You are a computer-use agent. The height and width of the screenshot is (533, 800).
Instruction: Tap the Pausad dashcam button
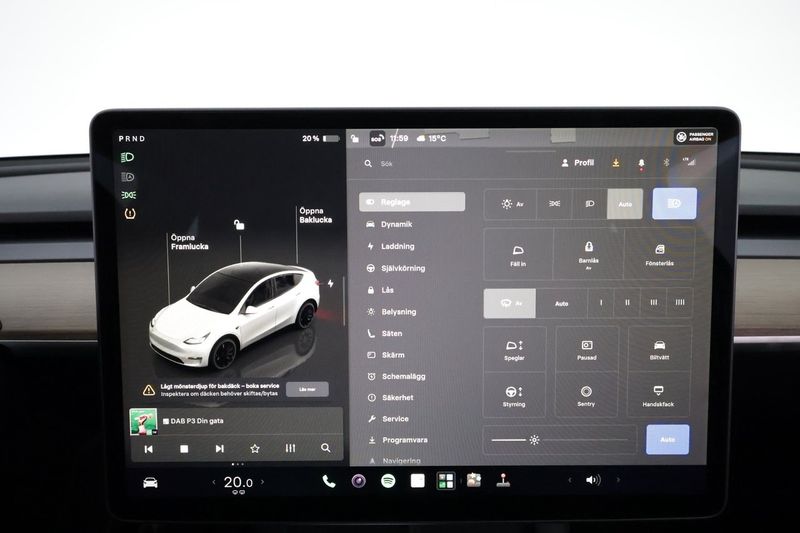[587, 349]
